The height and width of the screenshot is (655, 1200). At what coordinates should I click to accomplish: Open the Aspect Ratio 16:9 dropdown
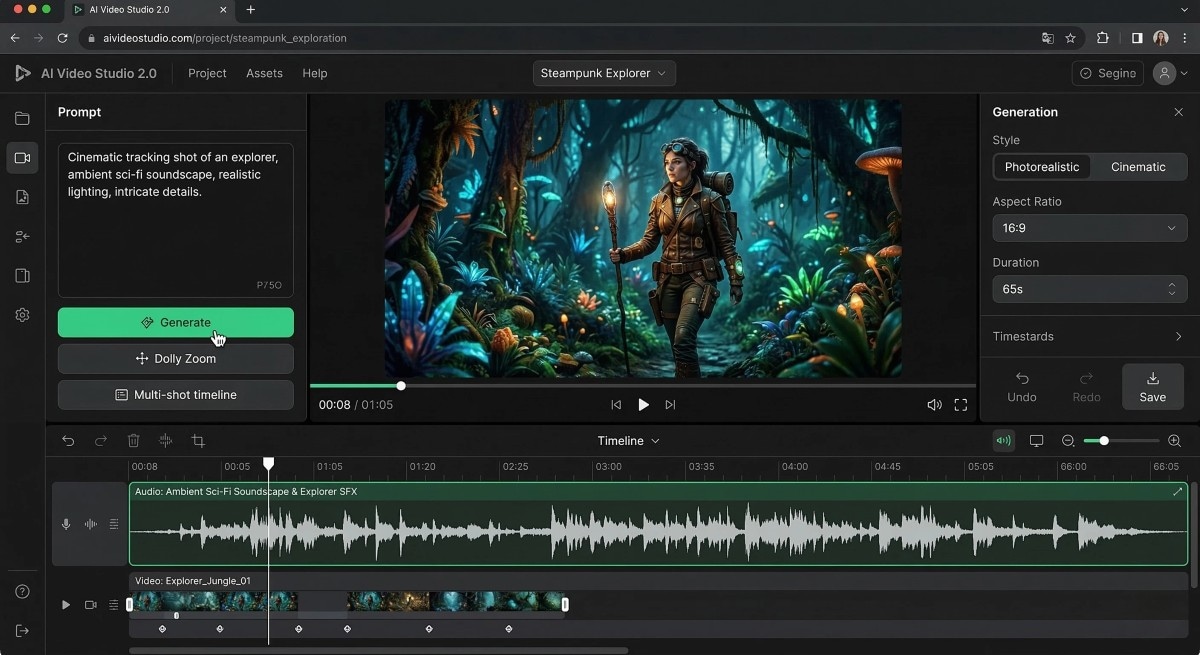(x=1089, y=228)
